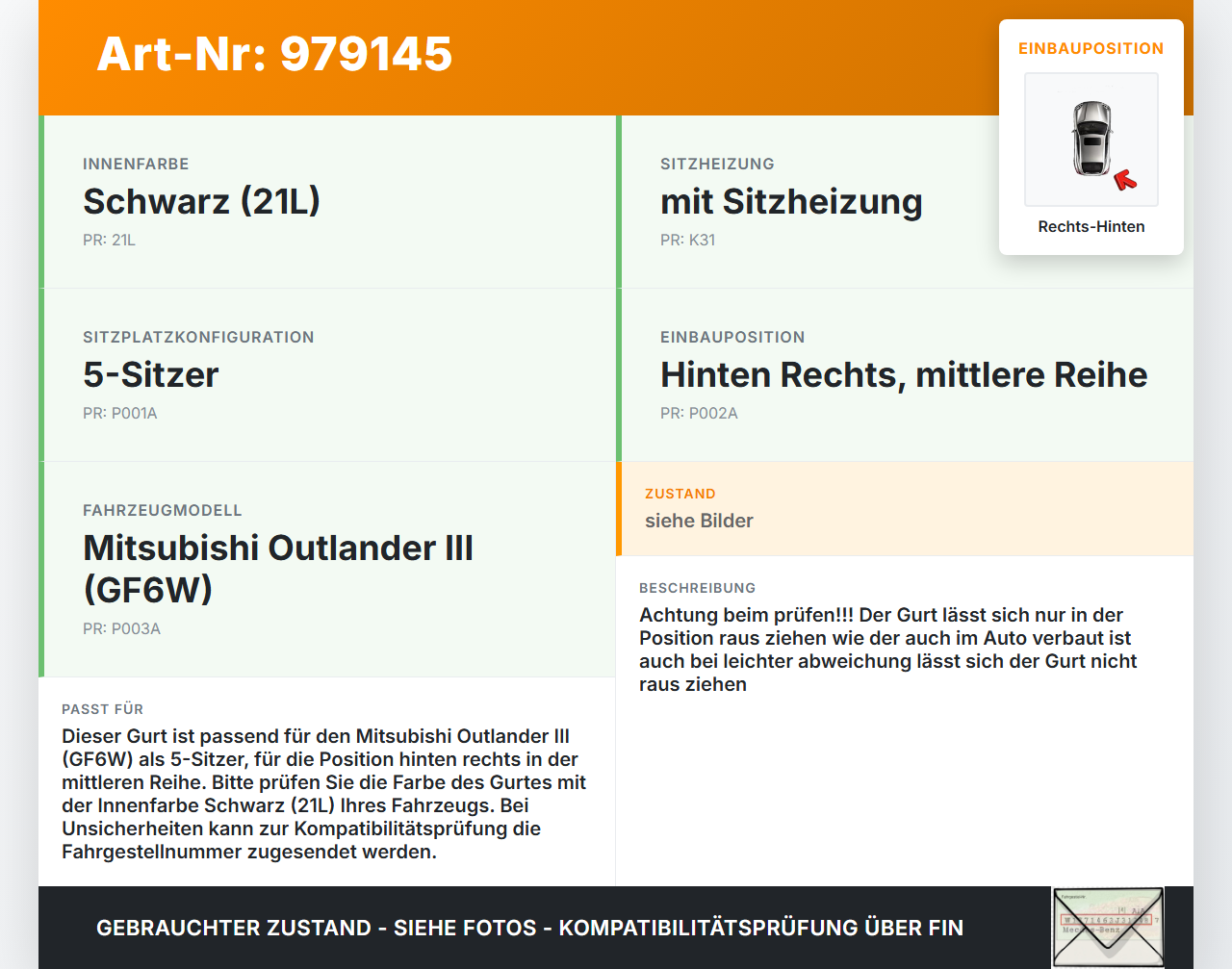Click the car top-view diagram icon
The image size is (1232, 969).
pos(1091,140)
